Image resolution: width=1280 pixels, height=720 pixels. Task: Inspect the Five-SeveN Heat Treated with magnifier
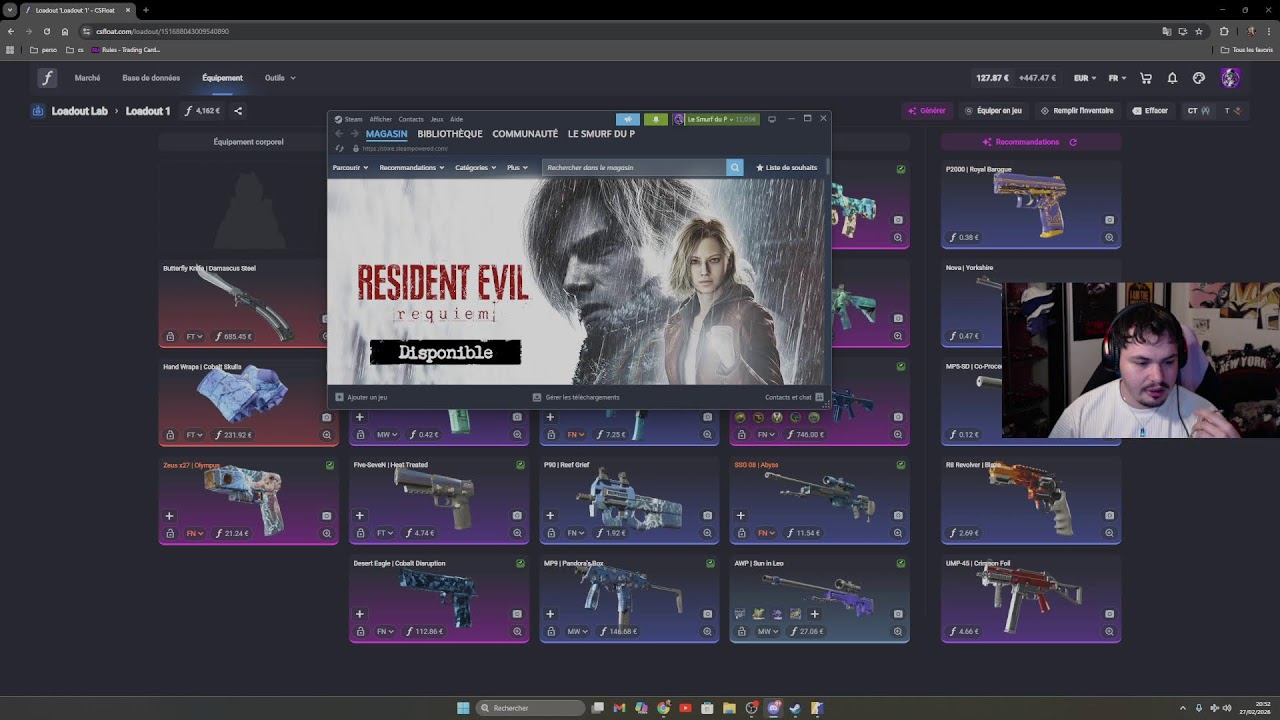(x=517, y=534)
